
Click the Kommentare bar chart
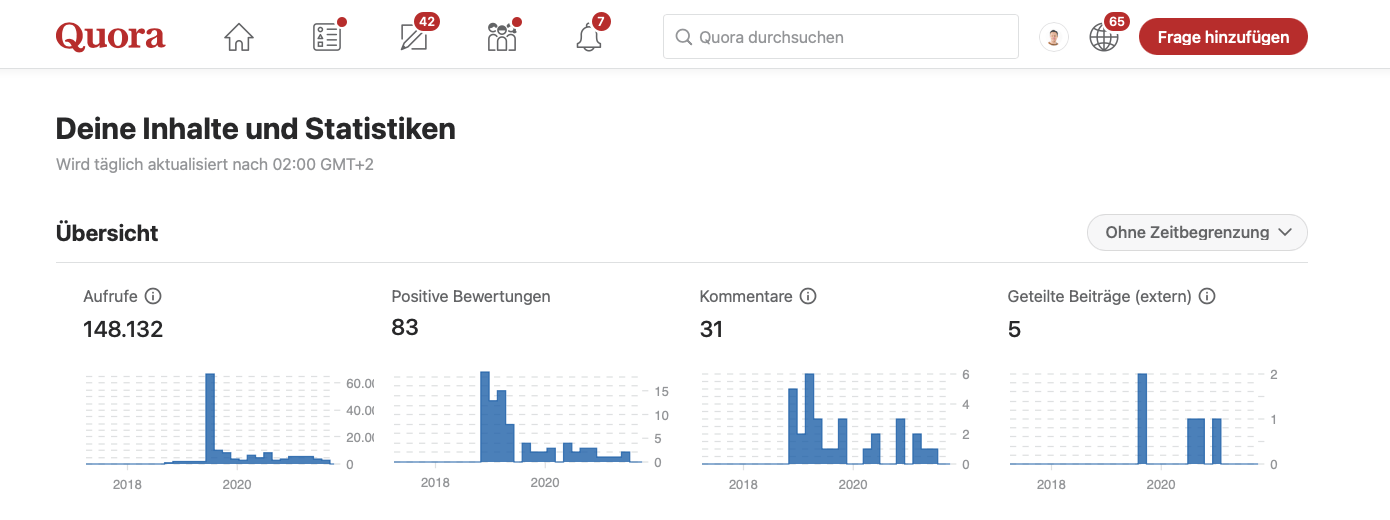820,420
